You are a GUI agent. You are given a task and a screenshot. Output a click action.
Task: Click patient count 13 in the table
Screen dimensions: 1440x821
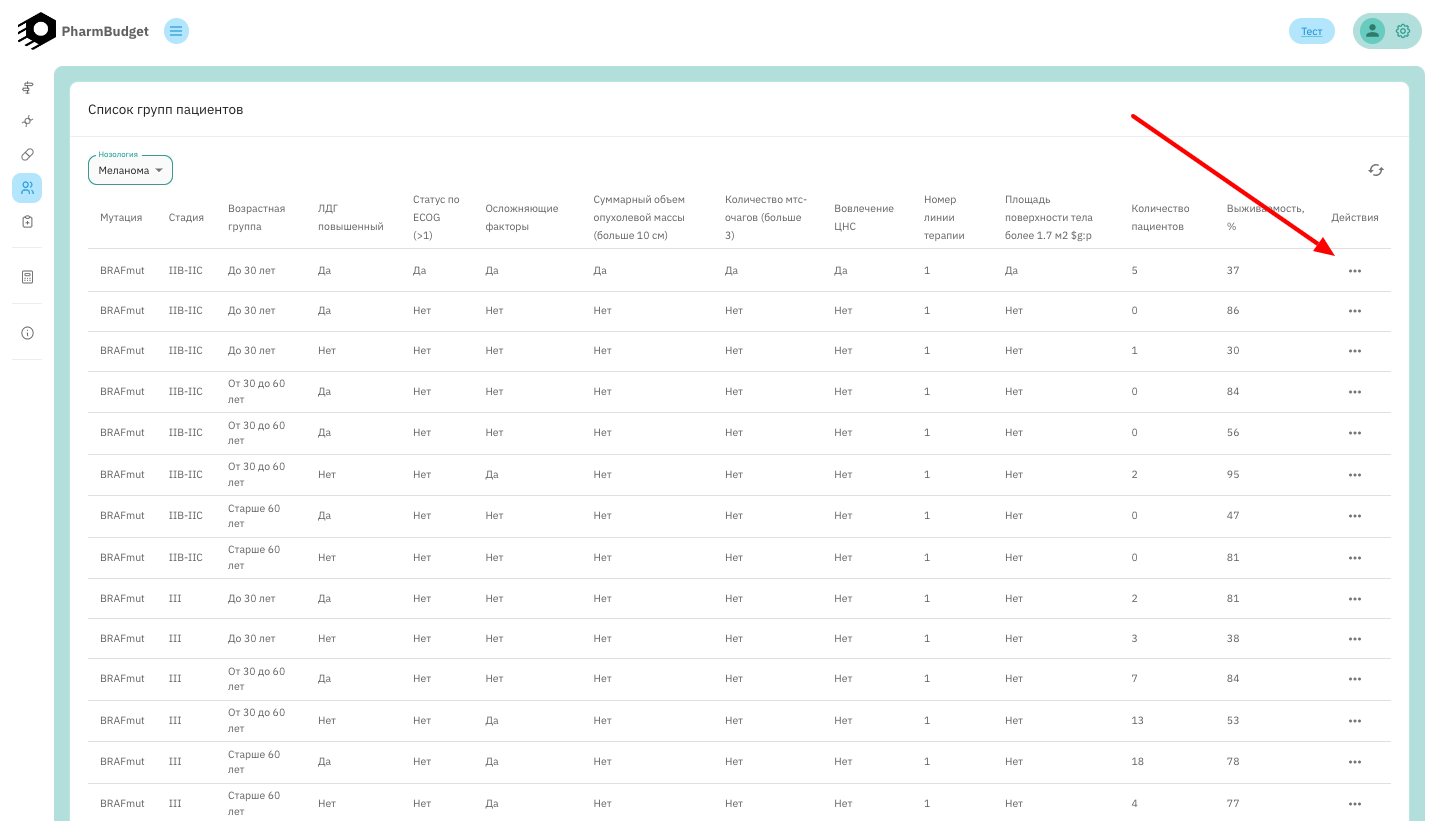tap(1137, 721)
